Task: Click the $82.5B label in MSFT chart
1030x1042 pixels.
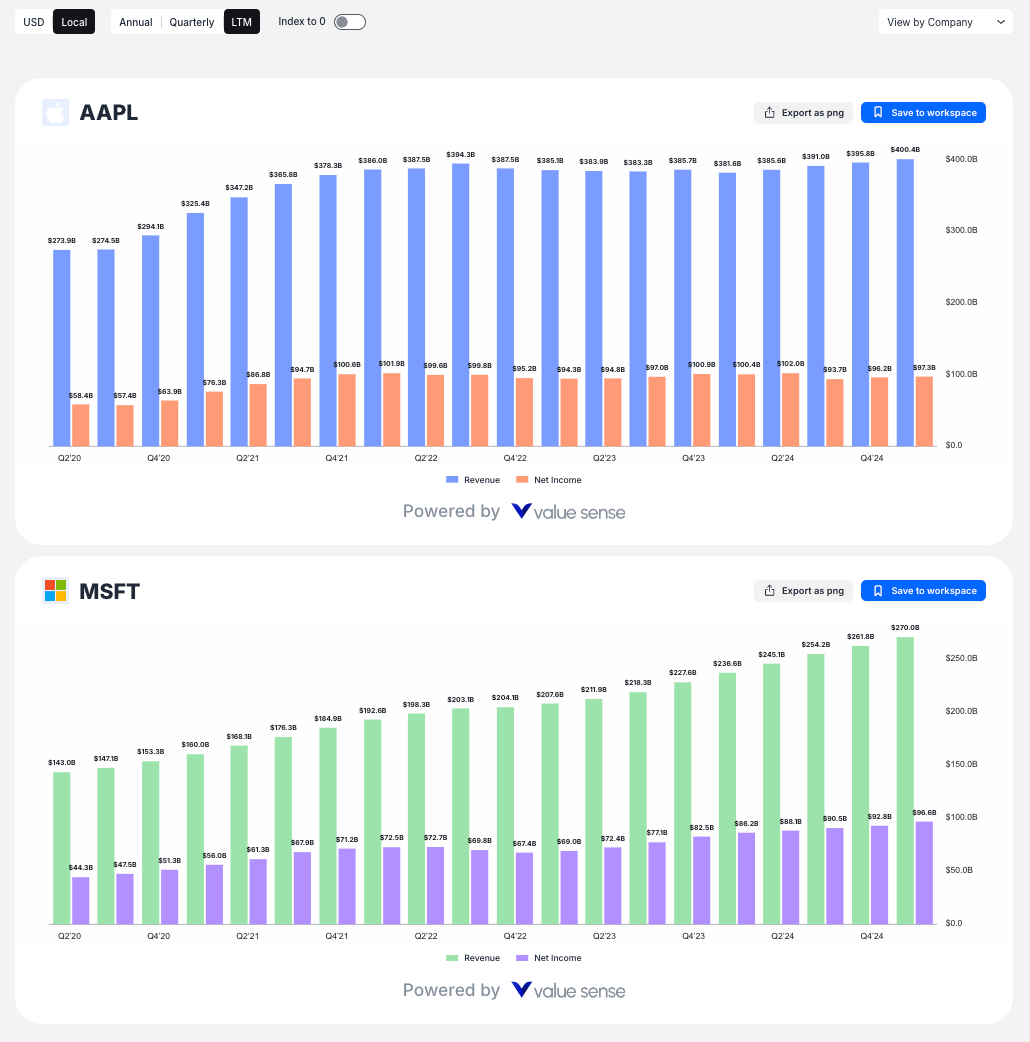Action: coord(702,827)
